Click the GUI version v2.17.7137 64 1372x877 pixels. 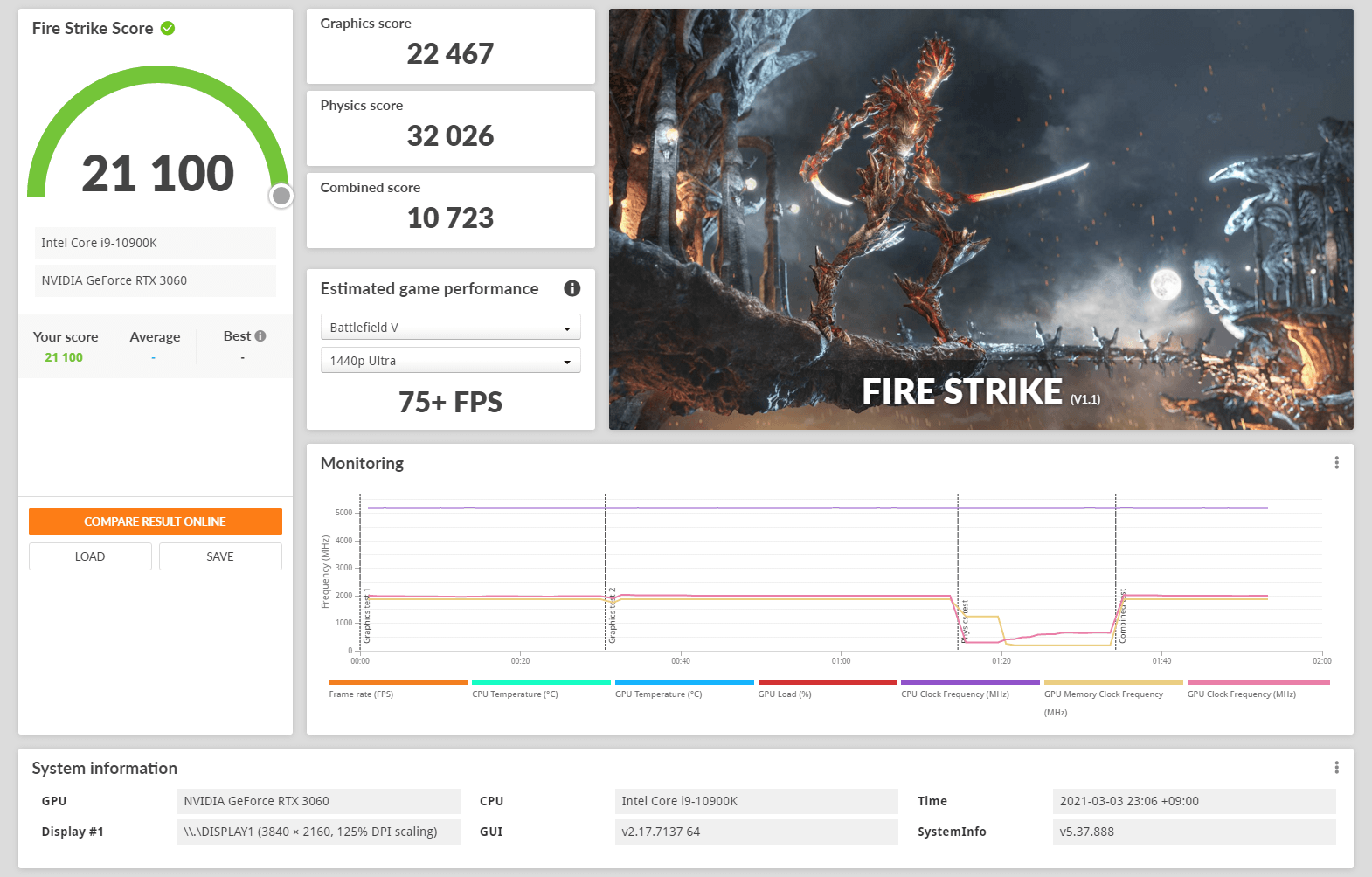(x=757, y=832)
